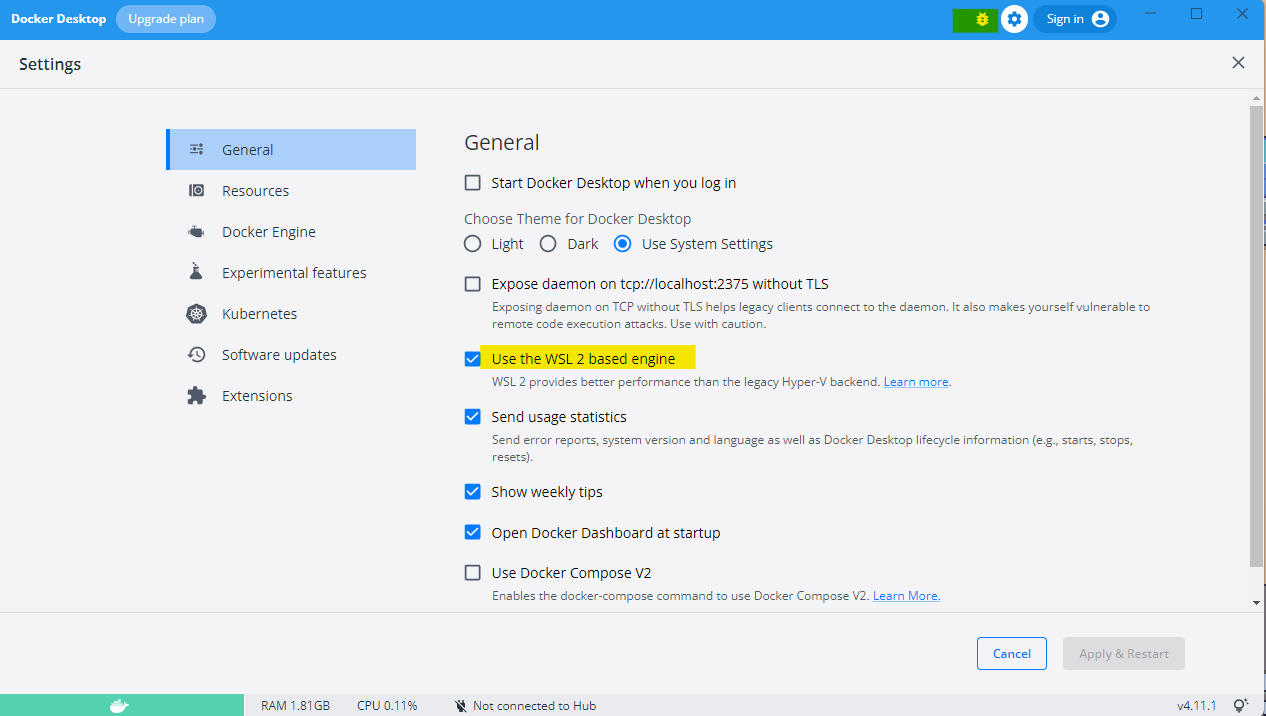Click the Not connected to Hub text
Viewport: 1266px width, 716px height.
click(534, 706)
